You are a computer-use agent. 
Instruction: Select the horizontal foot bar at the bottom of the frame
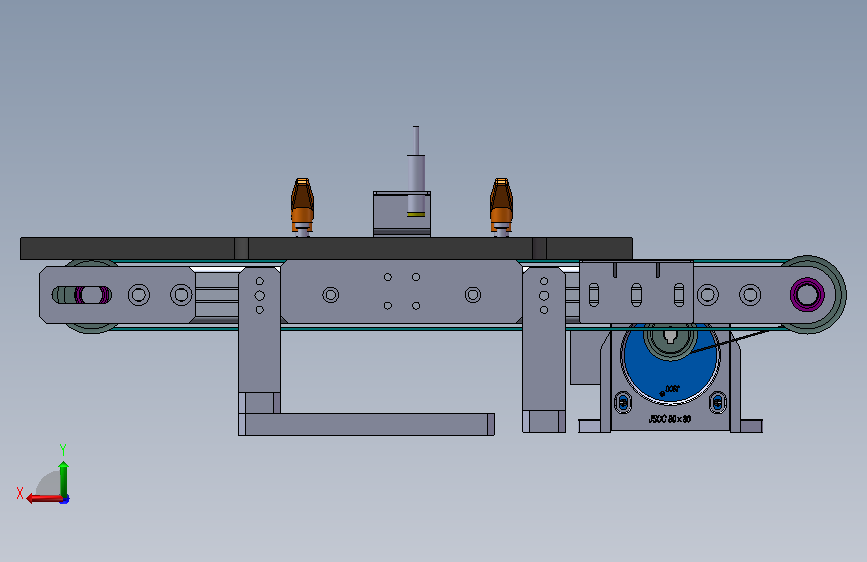tap(367, 424)
